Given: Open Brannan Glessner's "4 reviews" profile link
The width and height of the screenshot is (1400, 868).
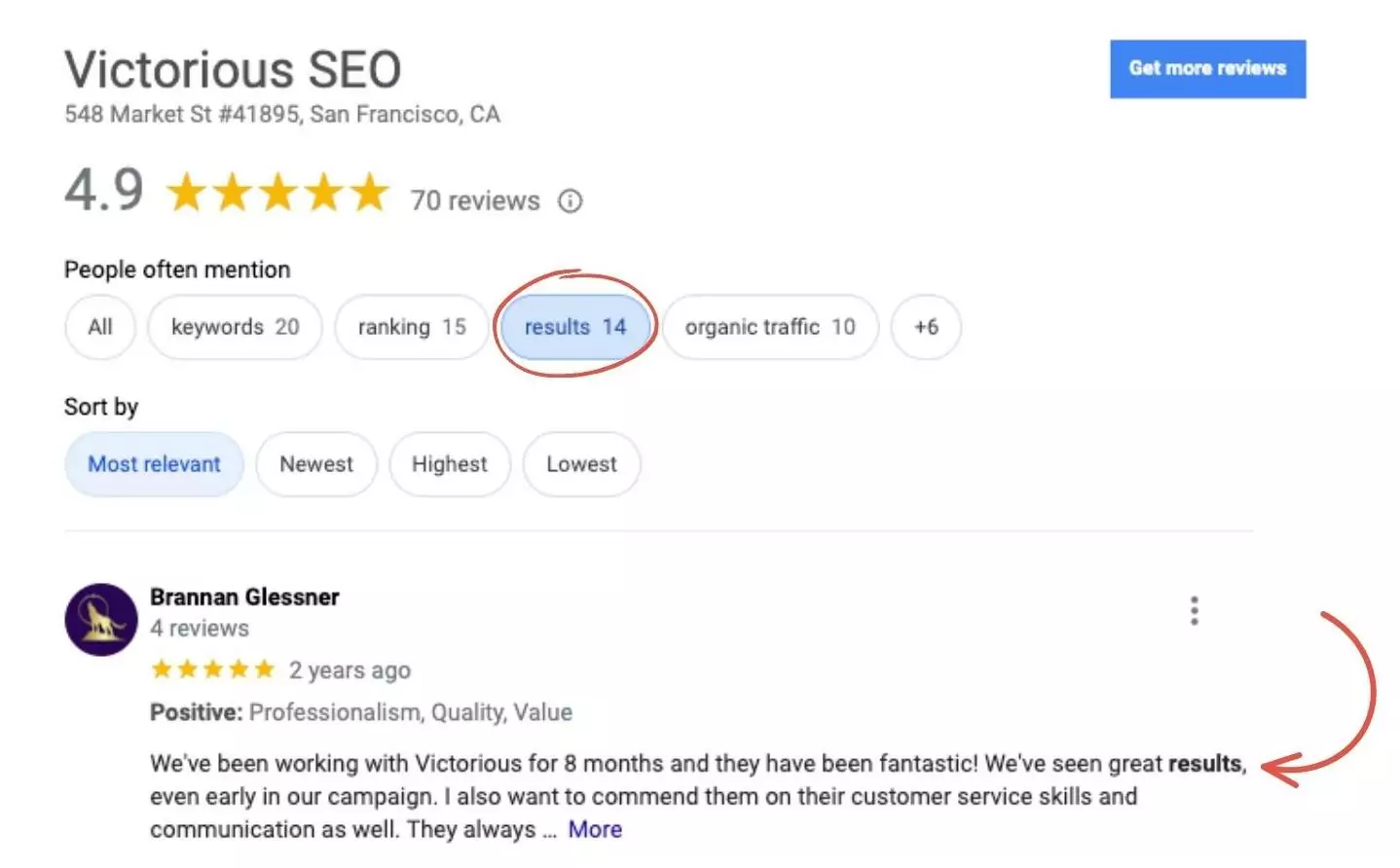Looking at the screenshot, I should [x=200, y=629].
